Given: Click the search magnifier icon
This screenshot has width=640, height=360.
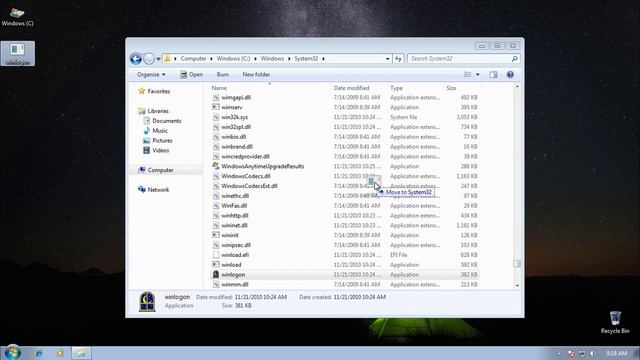Looking at the screenshot, I should 515,59.
